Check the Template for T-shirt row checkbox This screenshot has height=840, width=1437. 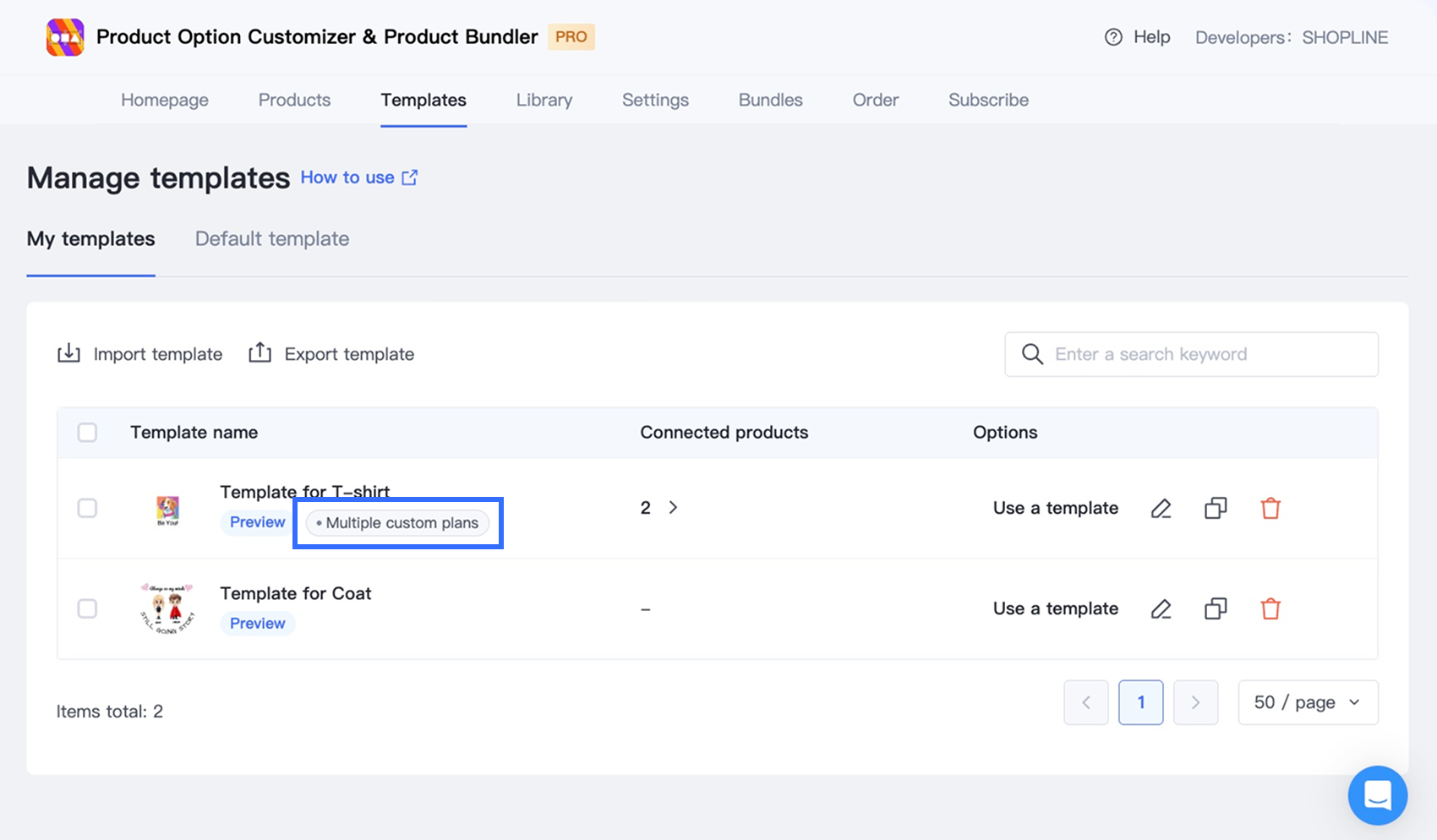click(x=87, y=508)
